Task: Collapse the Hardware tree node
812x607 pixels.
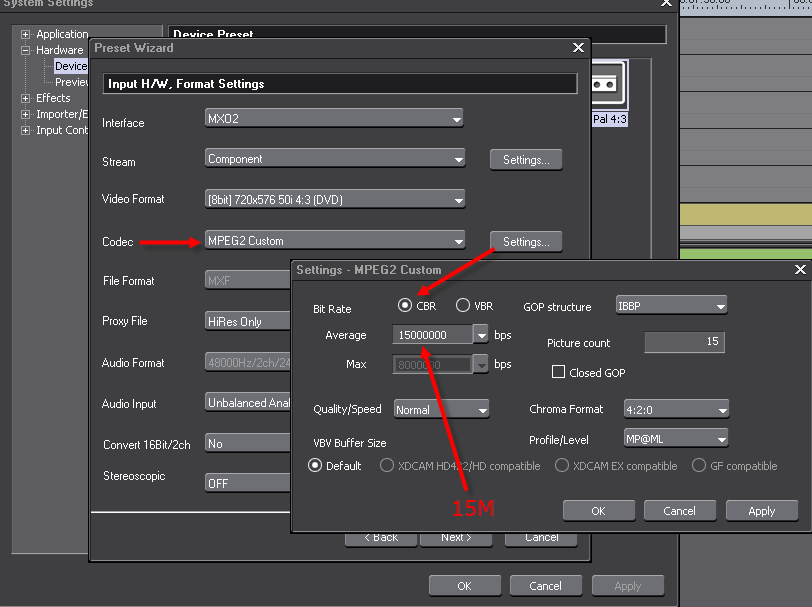Action: (x=25, y=50)
